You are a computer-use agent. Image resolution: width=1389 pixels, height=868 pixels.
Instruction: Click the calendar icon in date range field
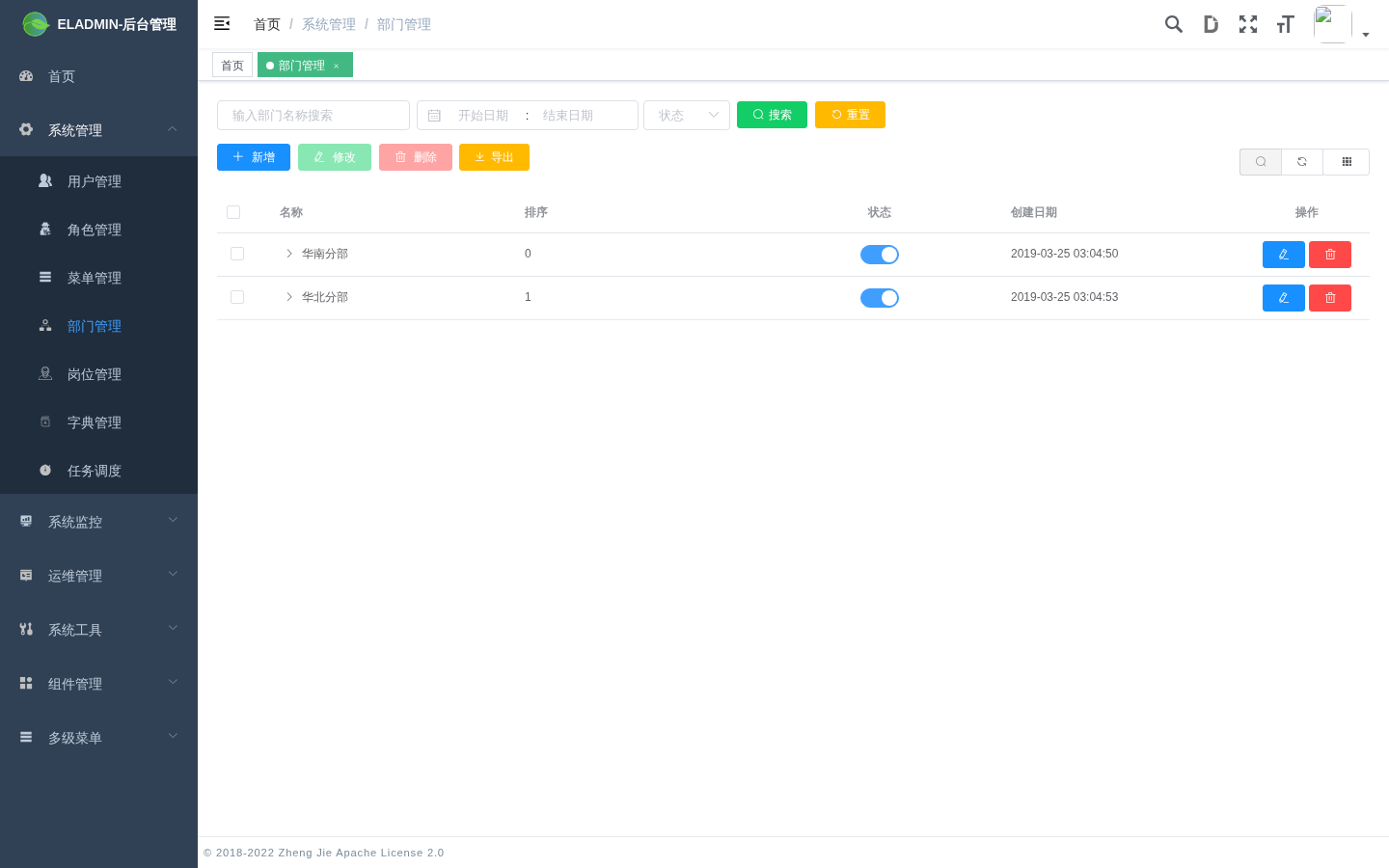coord(434,116)
